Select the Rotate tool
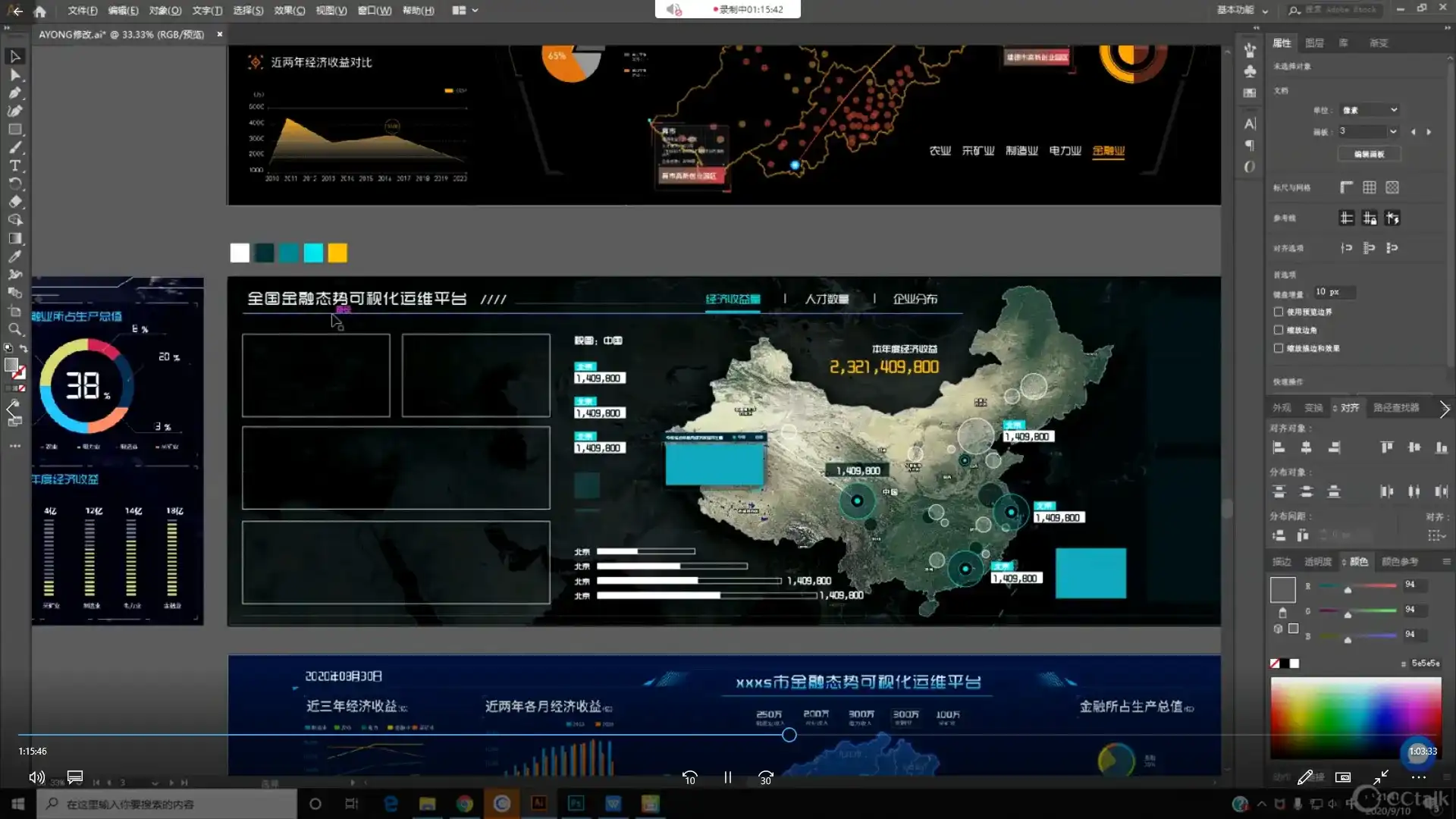Image resolution: width=1456 pixels, height=819 pixels. 15,184
